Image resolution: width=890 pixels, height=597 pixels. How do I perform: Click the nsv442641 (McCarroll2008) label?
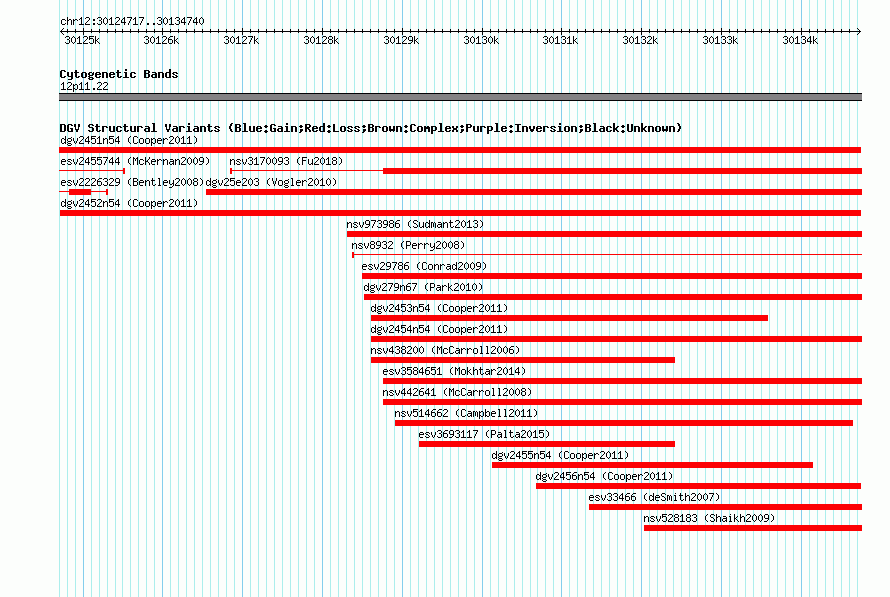click(x=457, y=392)
